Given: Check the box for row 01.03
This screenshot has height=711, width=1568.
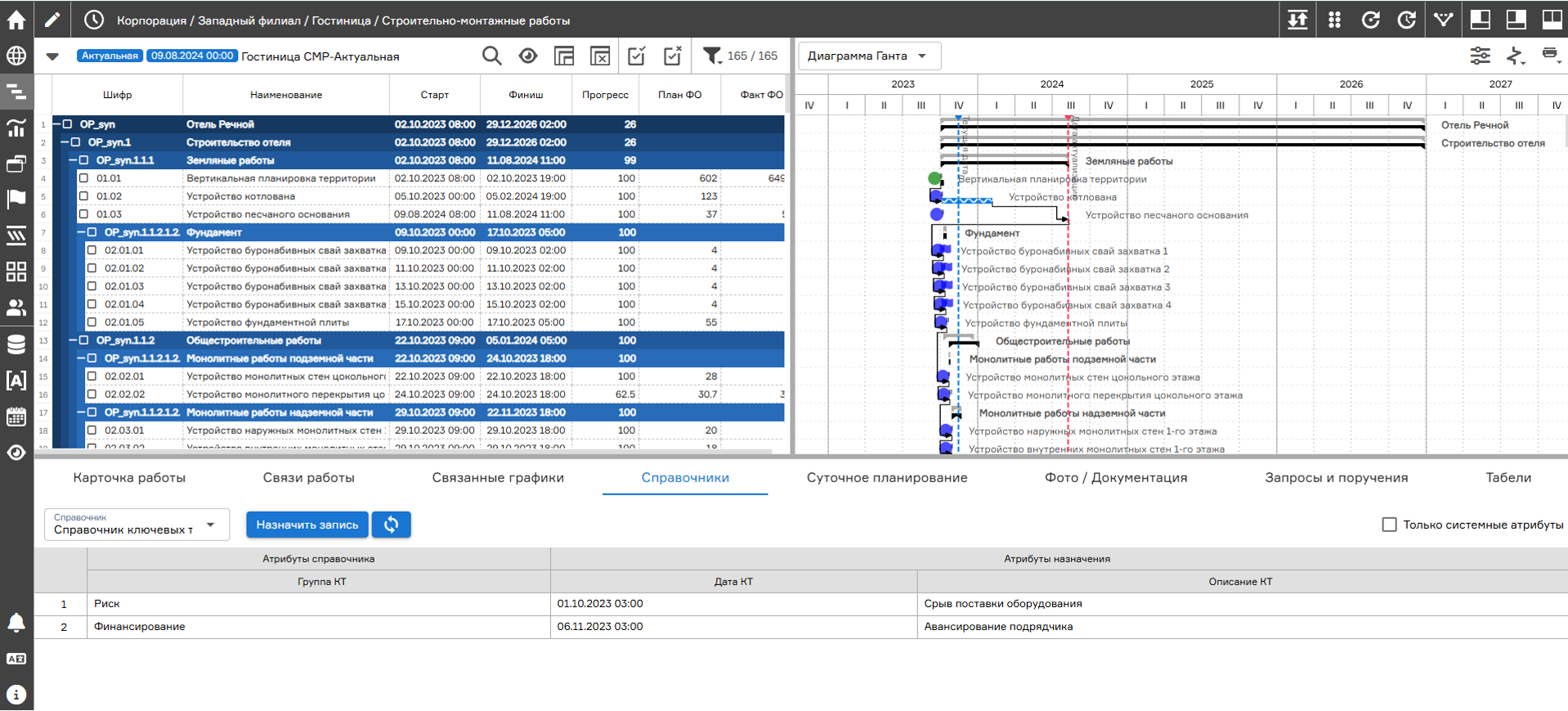Looking at the screenshot, I should click(x=83, y=214).
